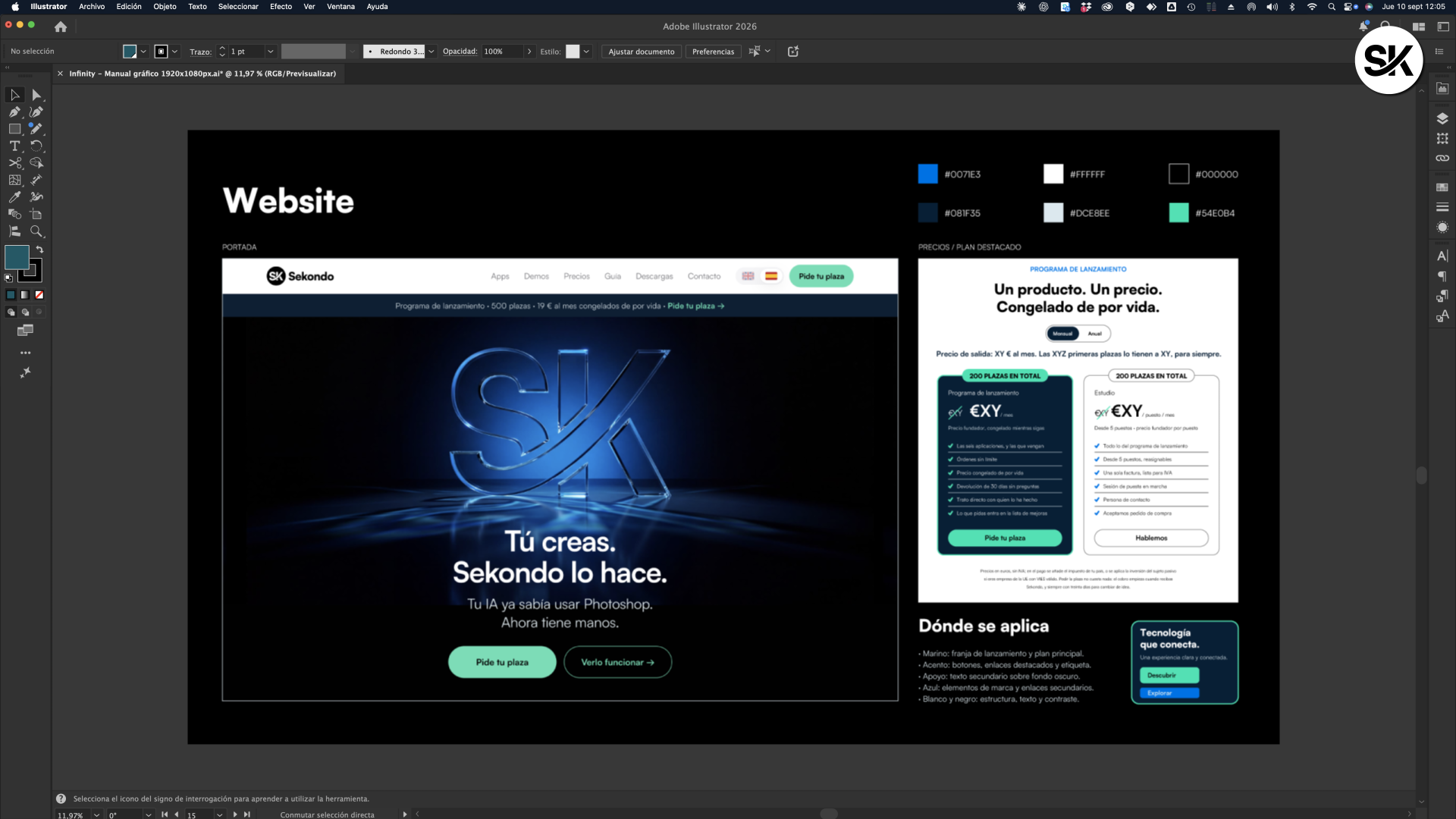This screenshot has width=1456, height=819.
Task: Select the Pencil tool
Action: coord(36,129)
